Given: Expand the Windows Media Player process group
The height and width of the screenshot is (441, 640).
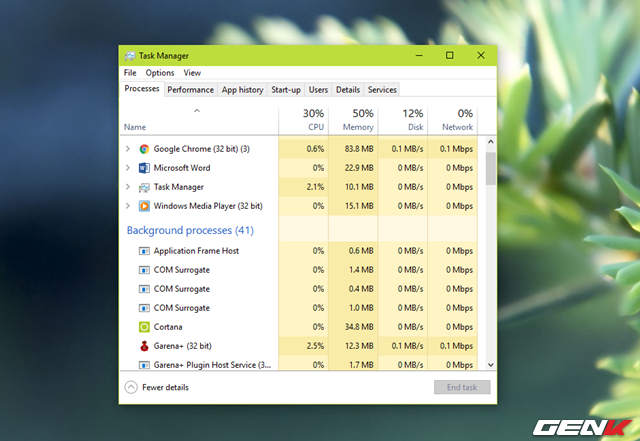Looking at the screenshot, I should point(128,206).
